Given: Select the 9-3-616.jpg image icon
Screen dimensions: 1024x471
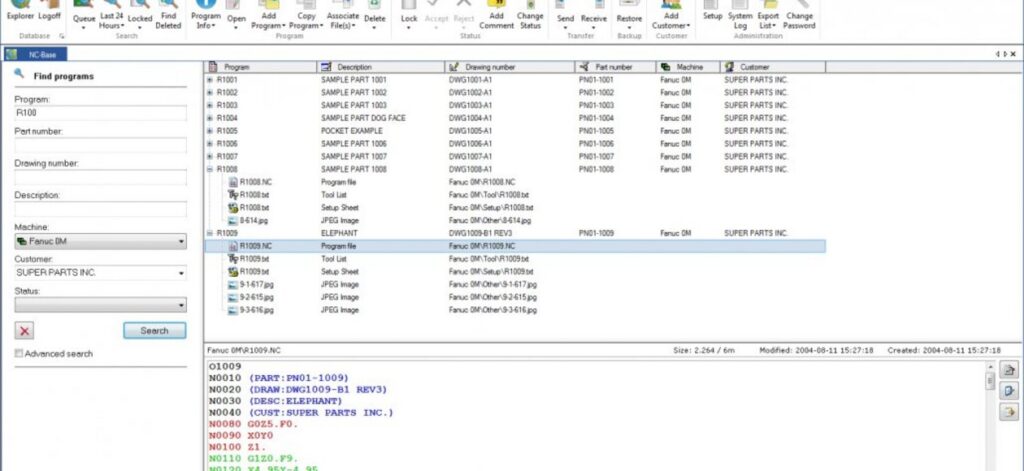Looking at the screenshot, I should point(233,310).
